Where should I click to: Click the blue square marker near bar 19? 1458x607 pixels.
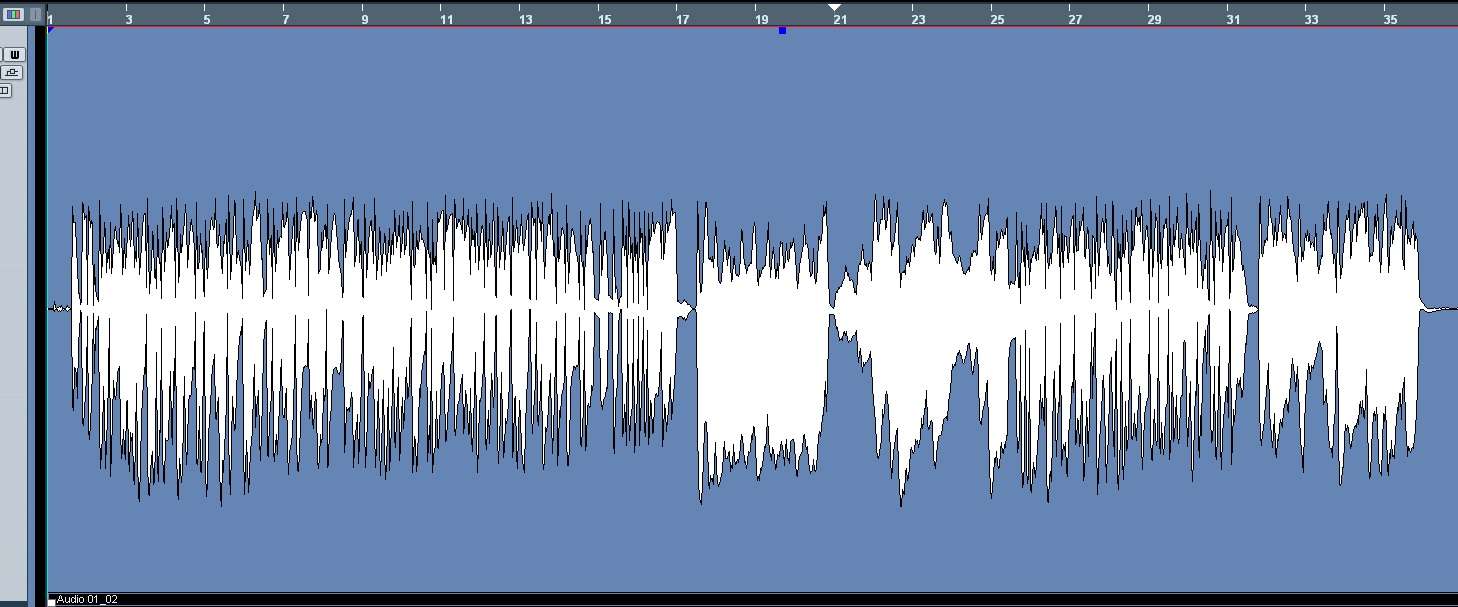click(x=782, y=31)
